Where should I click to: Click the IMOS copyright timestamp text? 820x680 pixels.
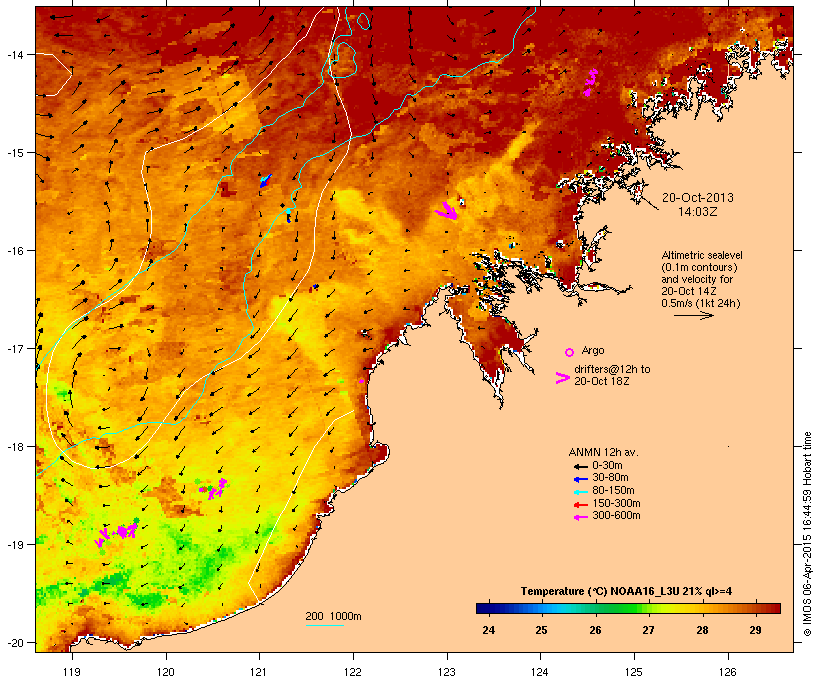pos(807,534)
